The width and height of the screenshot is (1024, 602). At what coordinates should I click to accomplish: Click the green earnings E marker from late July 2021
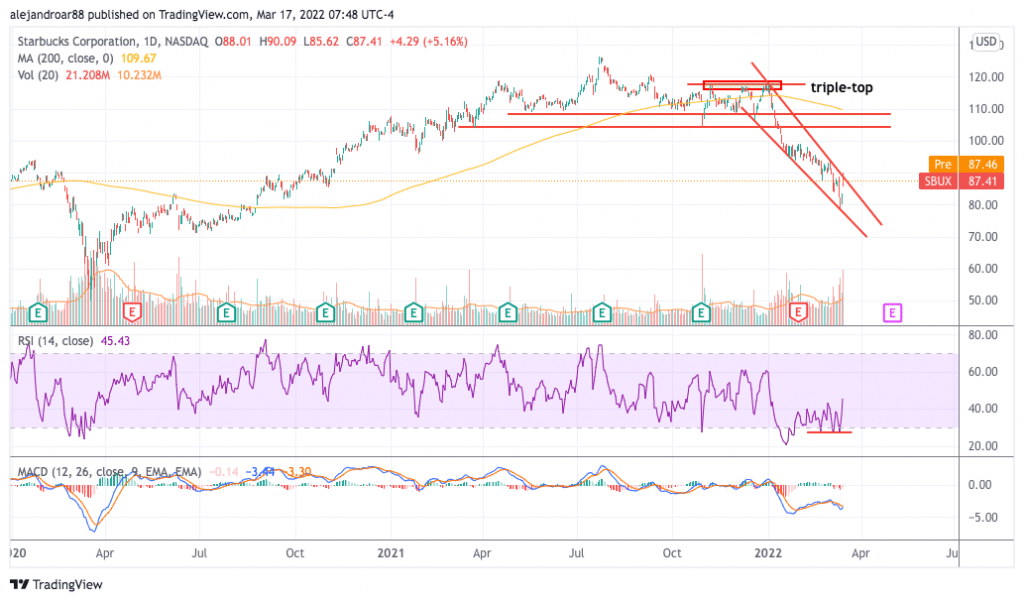pos(601,312)
